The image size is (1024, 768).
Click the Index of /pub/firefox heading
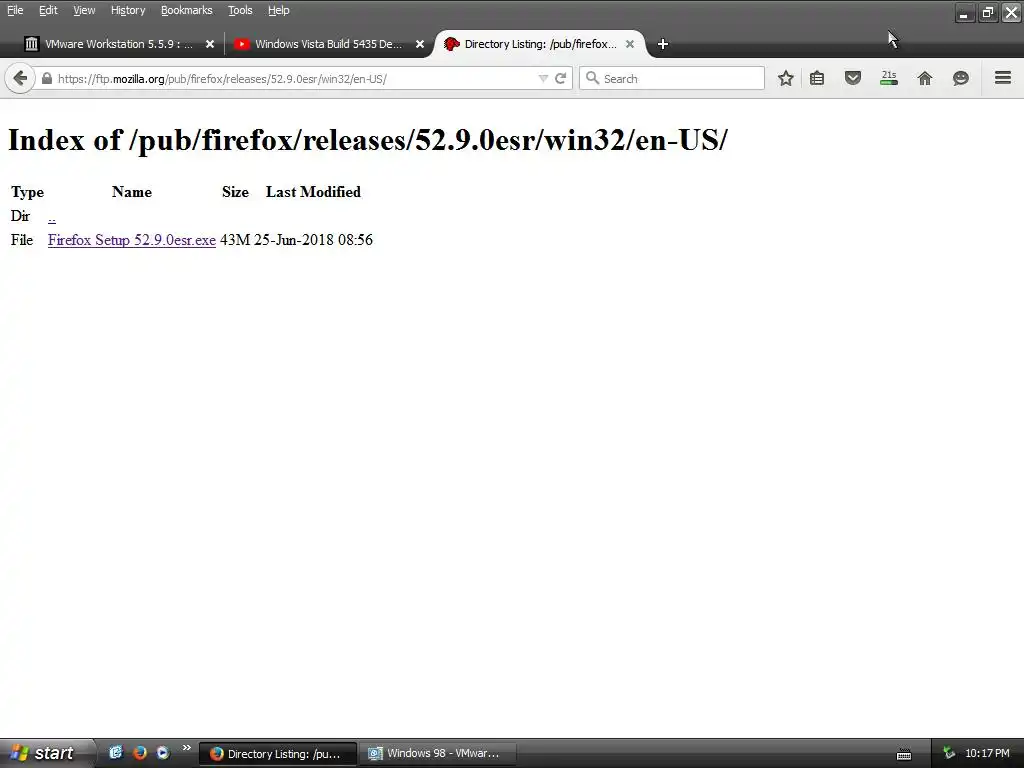(x=368, y=140)
